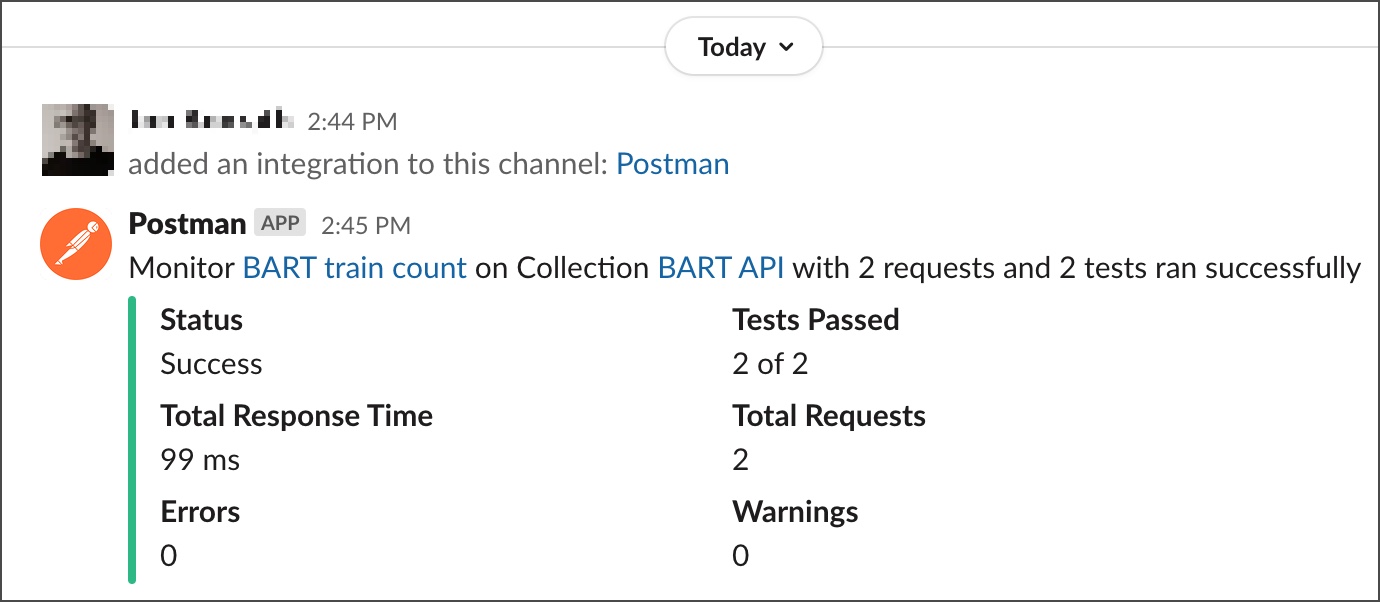Click the green attachment status bar
The height and width of the screenshot is (602, 1380).
pos(132,439)
